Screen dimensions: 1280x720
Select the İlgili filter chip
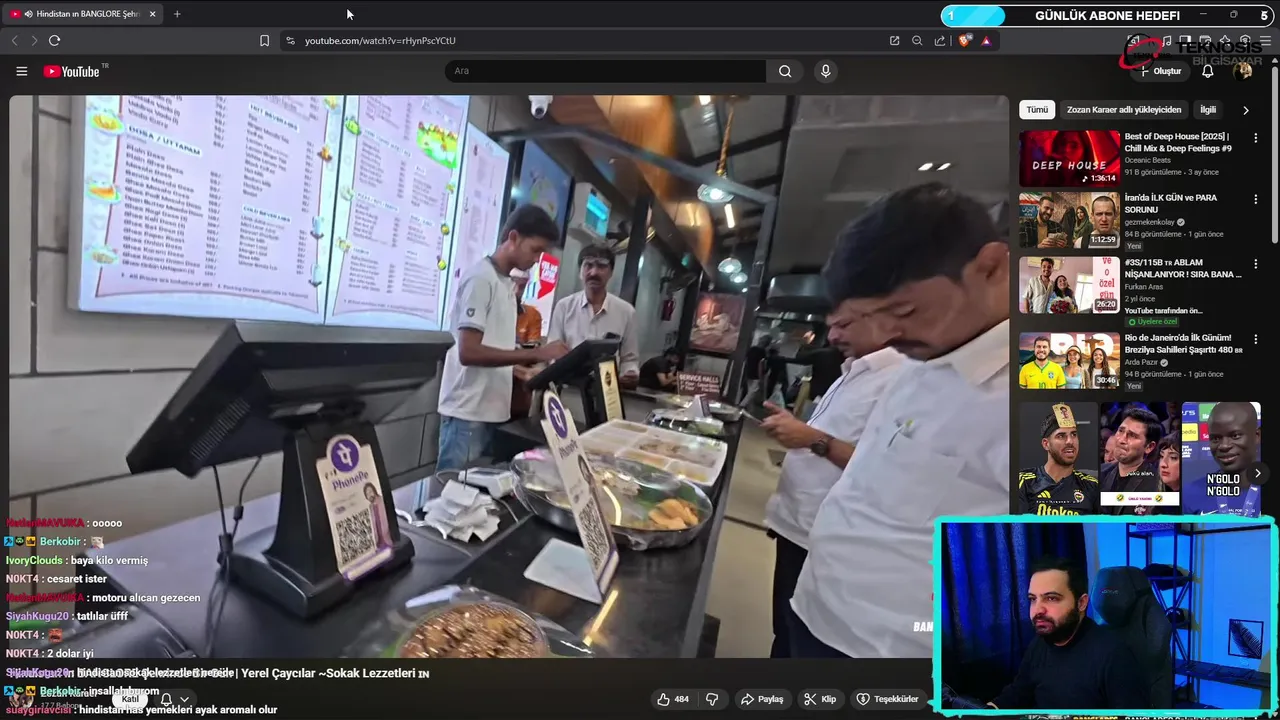(x=1208, y=110)
